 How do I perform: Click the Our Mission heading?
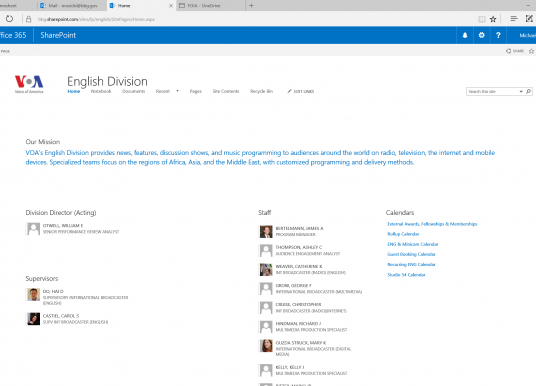tap(43, 142)
